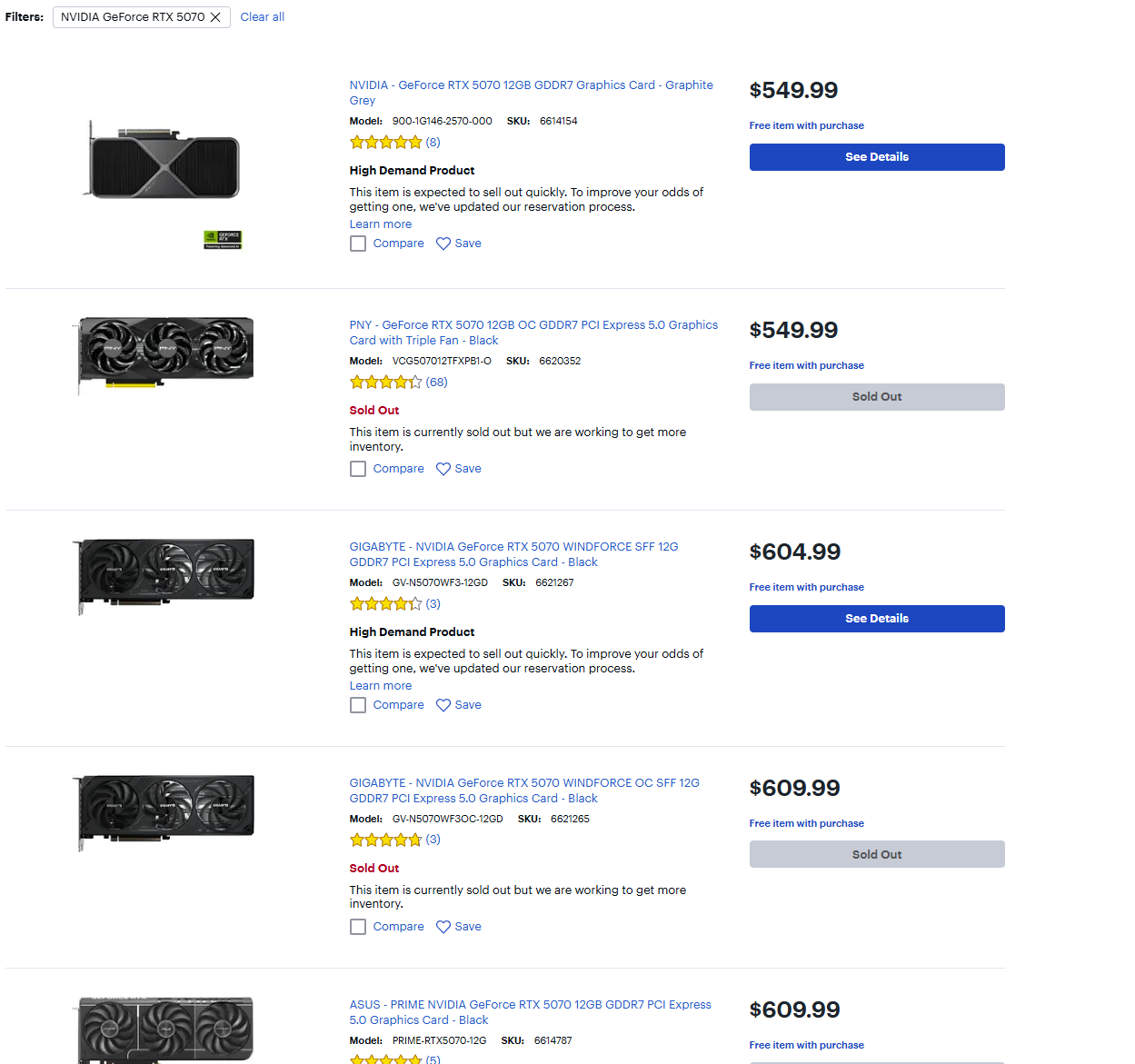Image resolution: width=1135 pixels, height=1064 pixels.
Task: Enable Compare for GIGABYTE WINDFORCE SFF 12G
Action: point(358,705)
